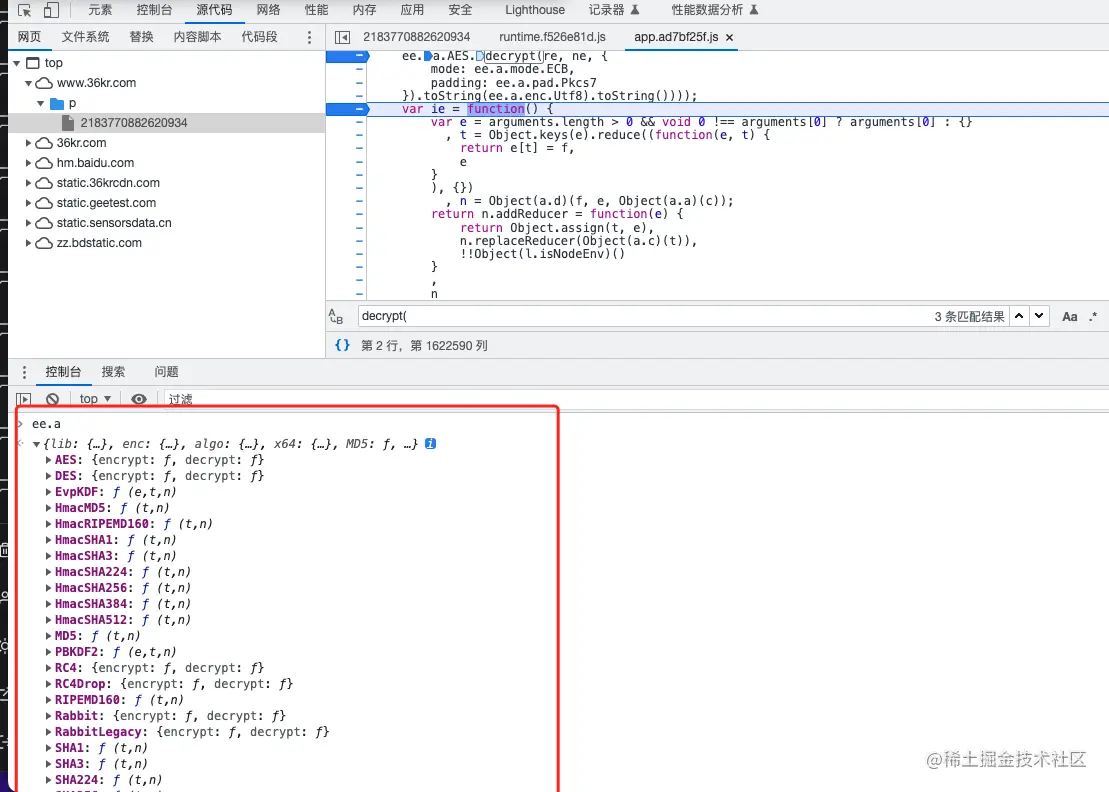The height and width of the screenshot is (792, 1109).
Task: Toggle match case Aa button
Action: pos(1069,317)
